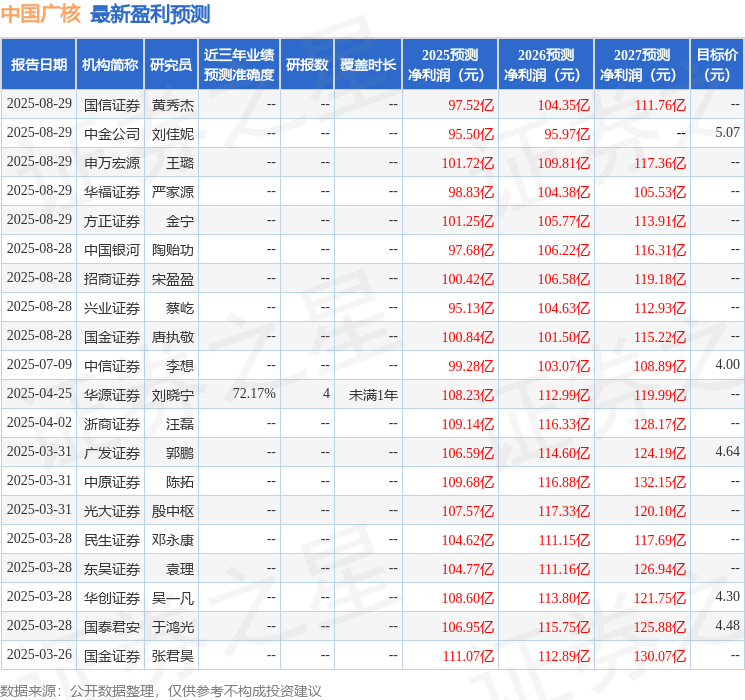Click 95.13亿 in the 兴业证券 row
Image resolution: width=745 pixels, height=700 pixels.
click(x=471, y=307)
